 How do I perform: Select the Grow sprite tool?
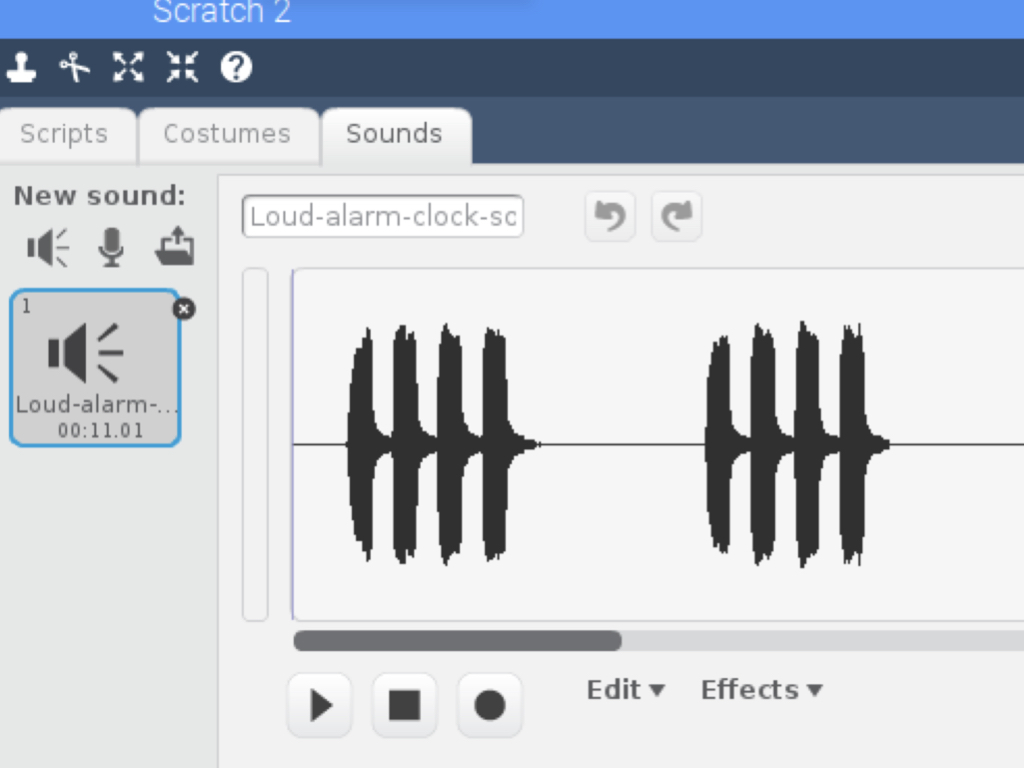tap(128, 67)
